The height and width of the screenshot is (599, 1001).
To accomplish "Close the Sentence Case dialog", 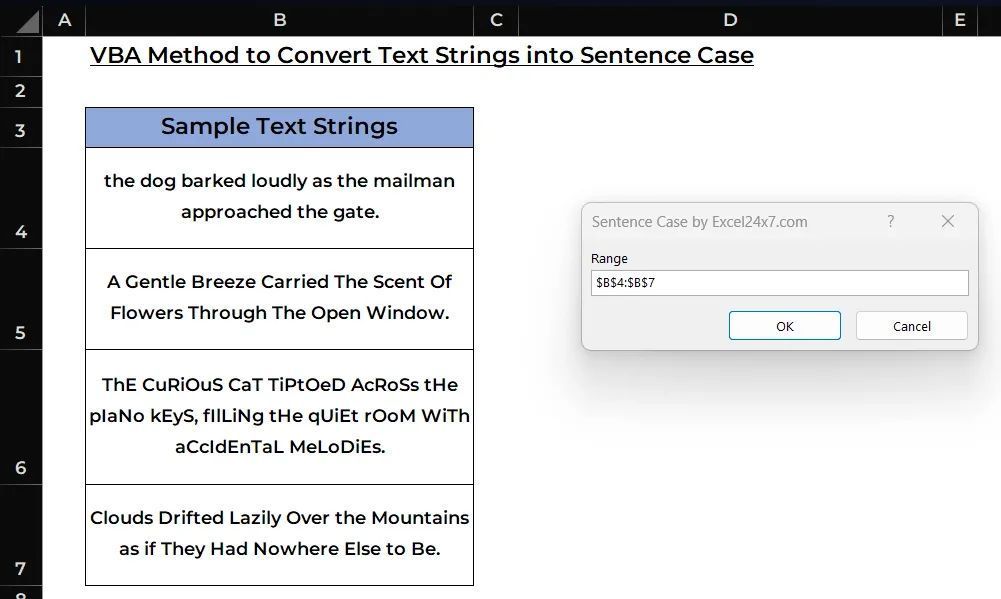I will click(947, 221).
